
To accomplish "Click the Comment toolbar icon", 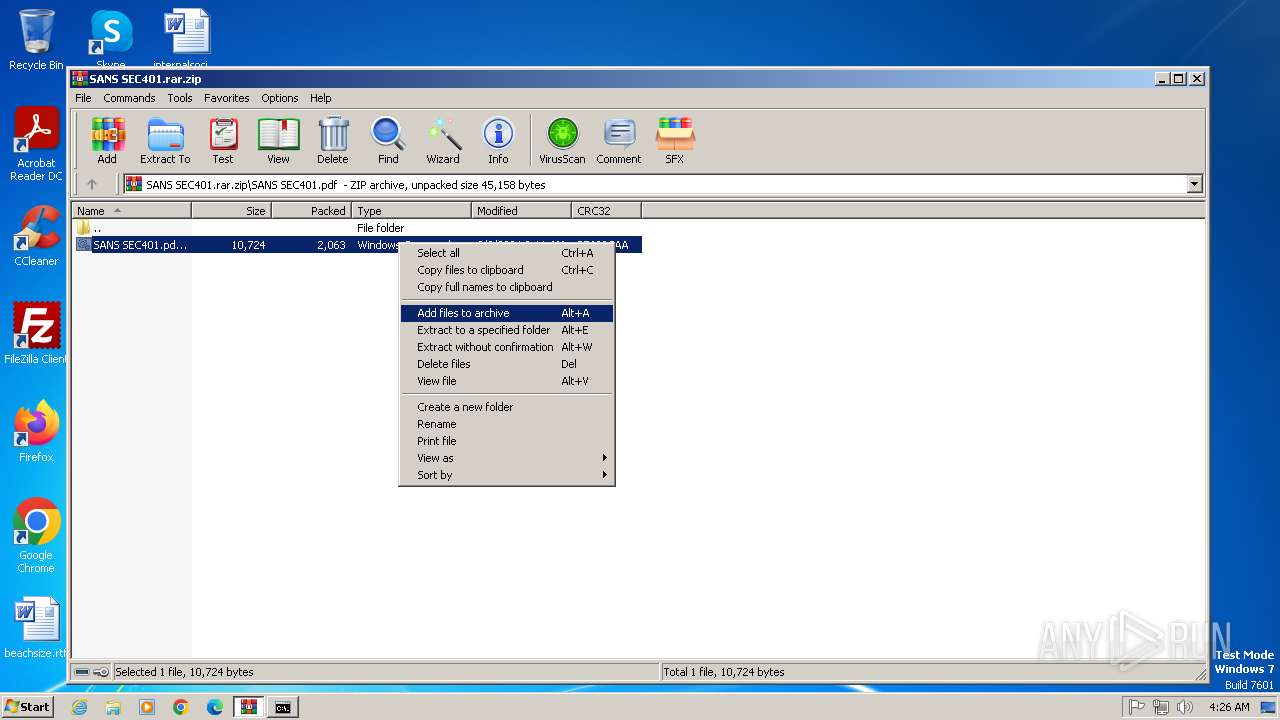I will [619, 140].
